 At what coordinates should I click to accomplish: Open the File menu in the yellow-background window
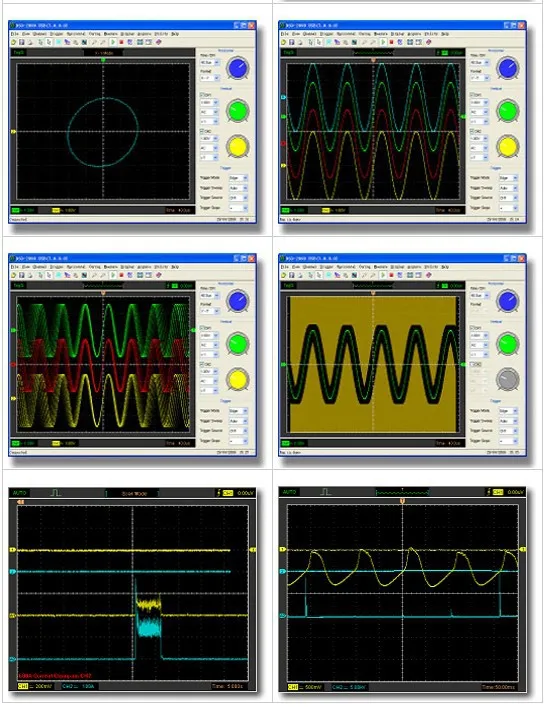(x=285, y=267)
